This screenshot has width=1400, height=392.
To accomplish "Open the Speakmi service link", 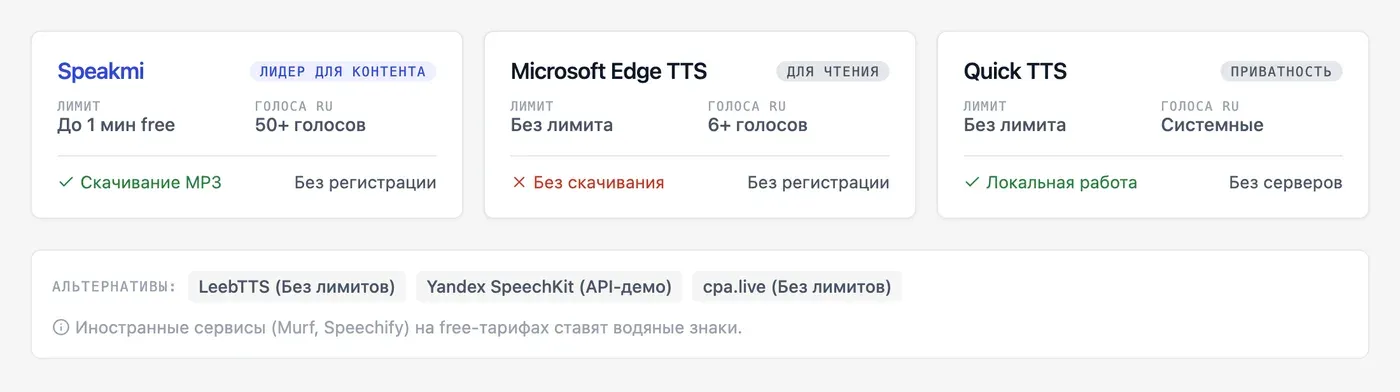I will tap(101, 71).
